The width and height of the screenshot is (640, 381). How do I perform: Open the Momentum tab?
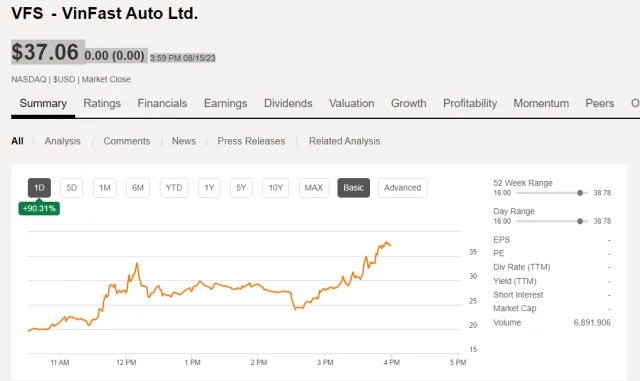click(x=541, y=103)
